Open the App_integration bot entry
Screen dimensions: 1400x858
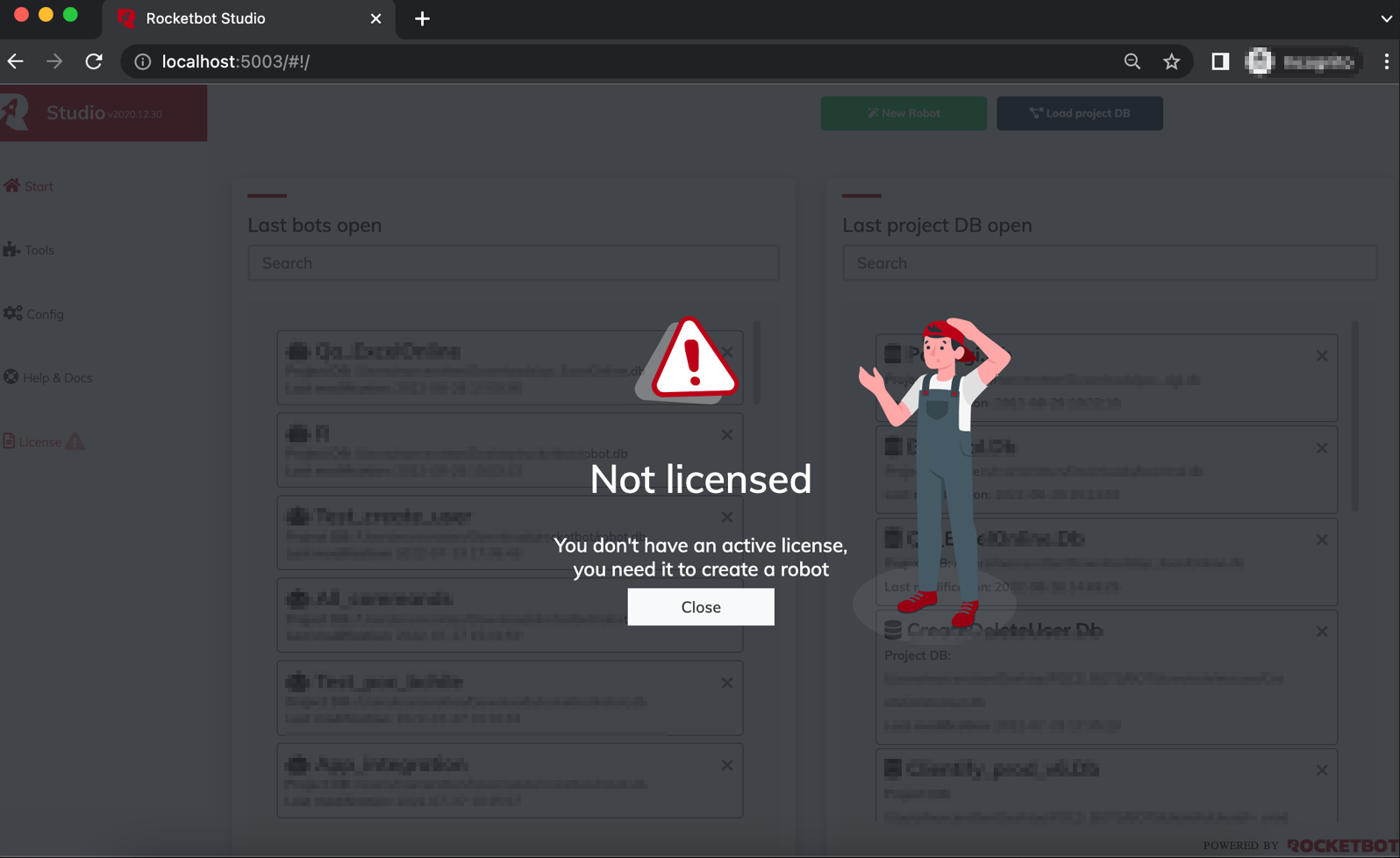click(x=510, y=781)
